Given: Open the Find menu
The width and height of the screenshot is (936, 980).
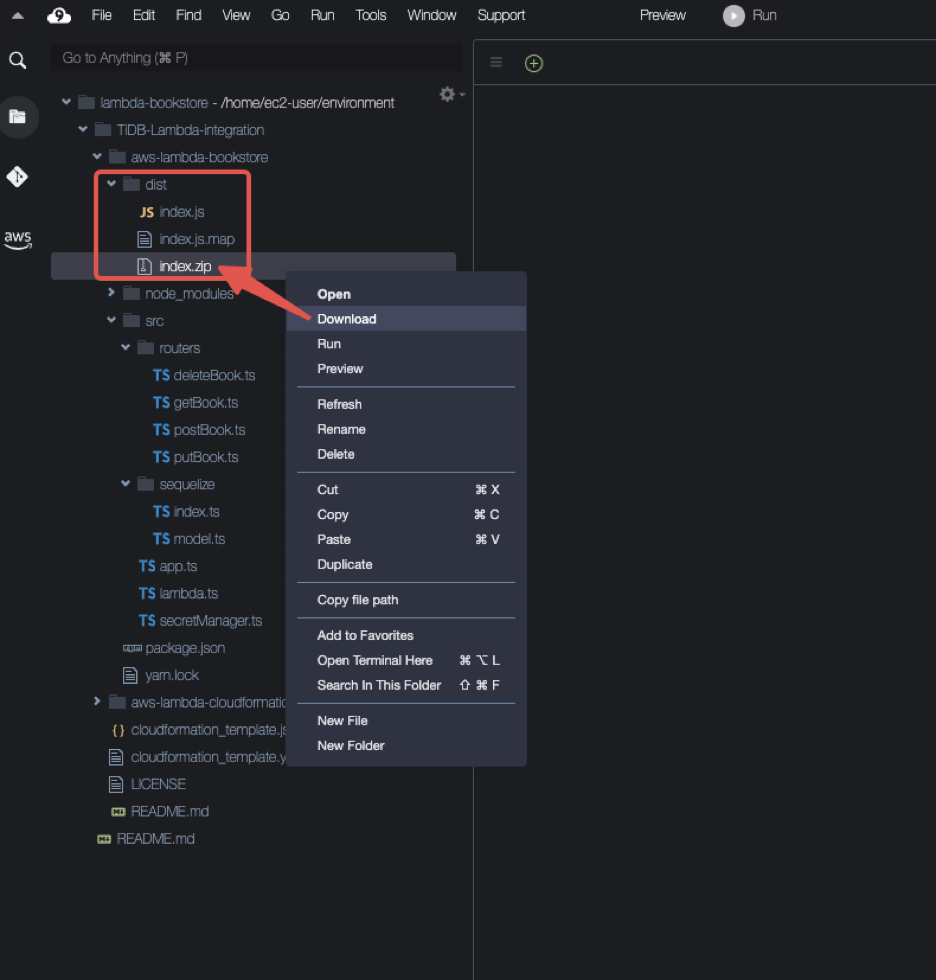Looking at the screenshot, I should tap(189, 15).
